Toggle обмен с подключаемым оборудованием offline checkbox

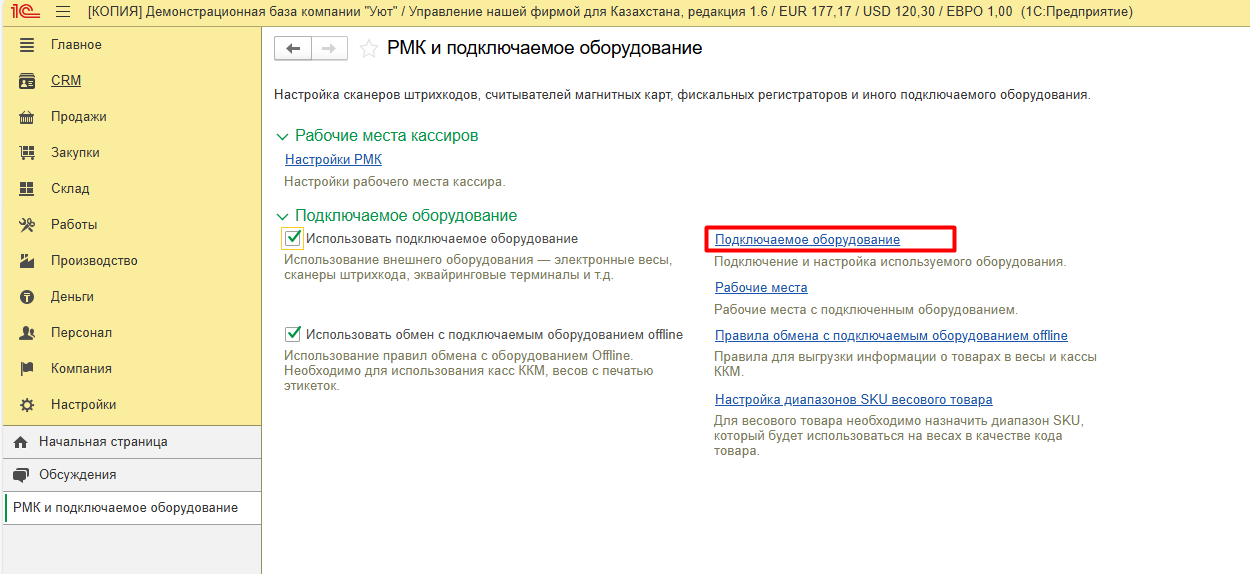pyautogui.click(x=293, y=334)
